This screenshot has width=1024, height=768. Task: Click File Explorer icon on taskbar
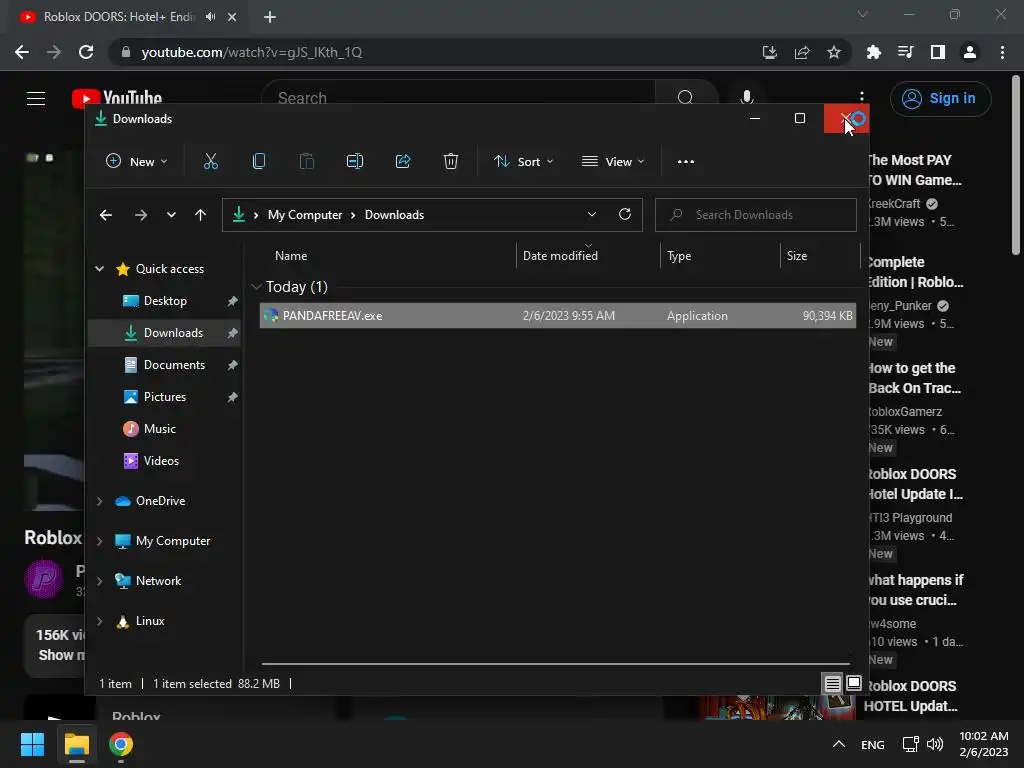(x=76, y=744)
